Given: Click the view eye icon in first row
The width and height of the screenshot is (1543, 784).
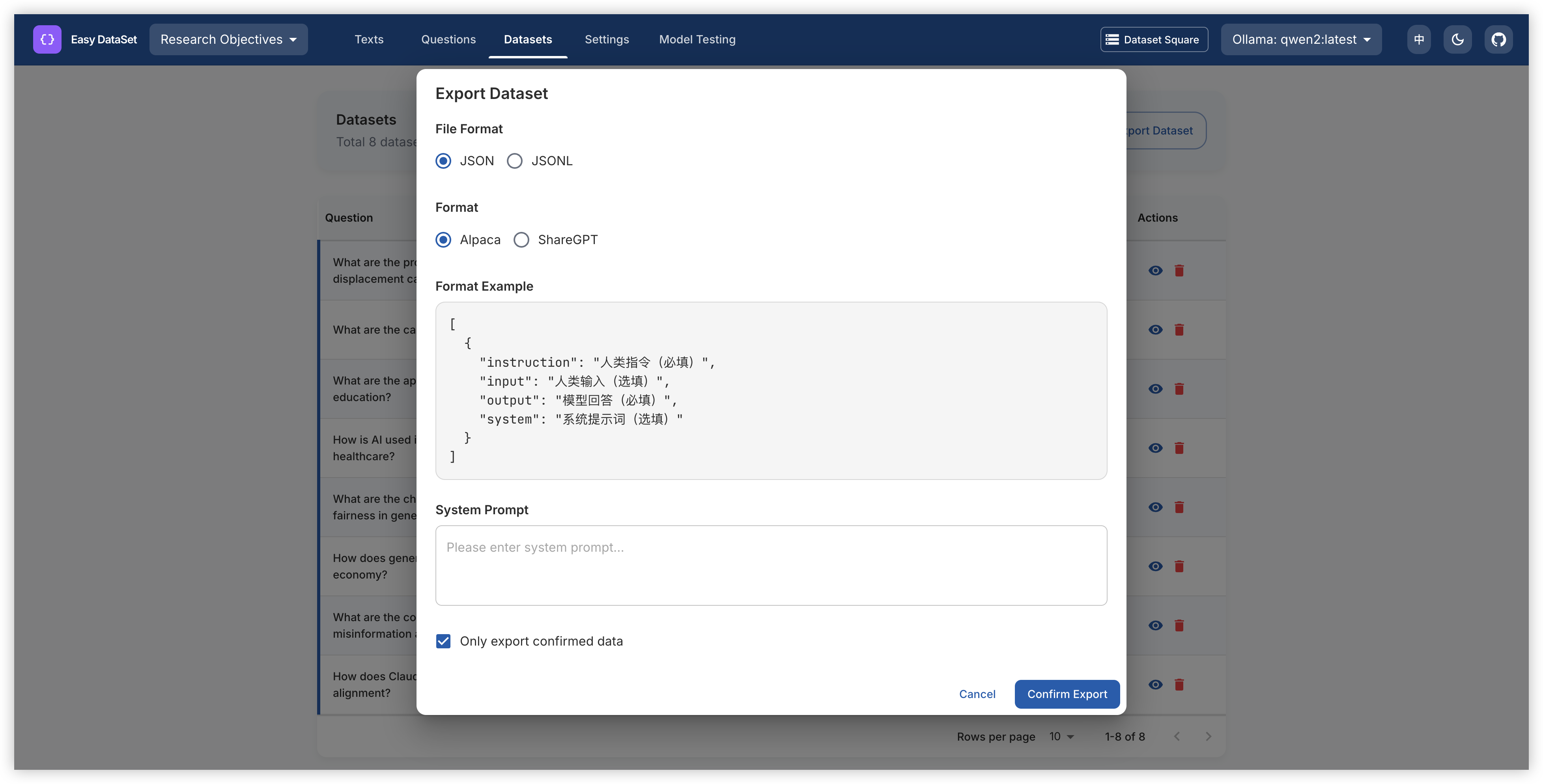Looking at the screenshot, I should pyautogui.click(x=1155, y=271).
